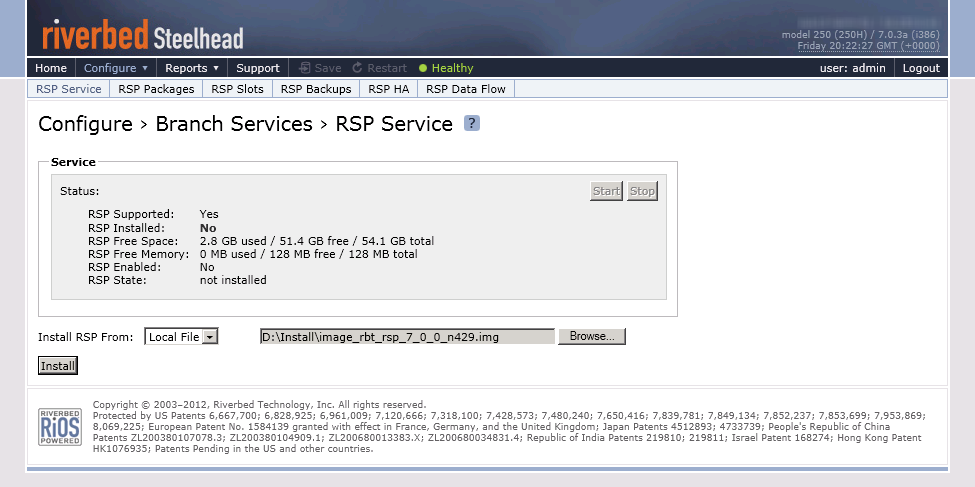Click the RiOS Powered logo
Image resolution: width=975 pixels, height=487 pixels.
pyautogui.click(x=60, y=427)
